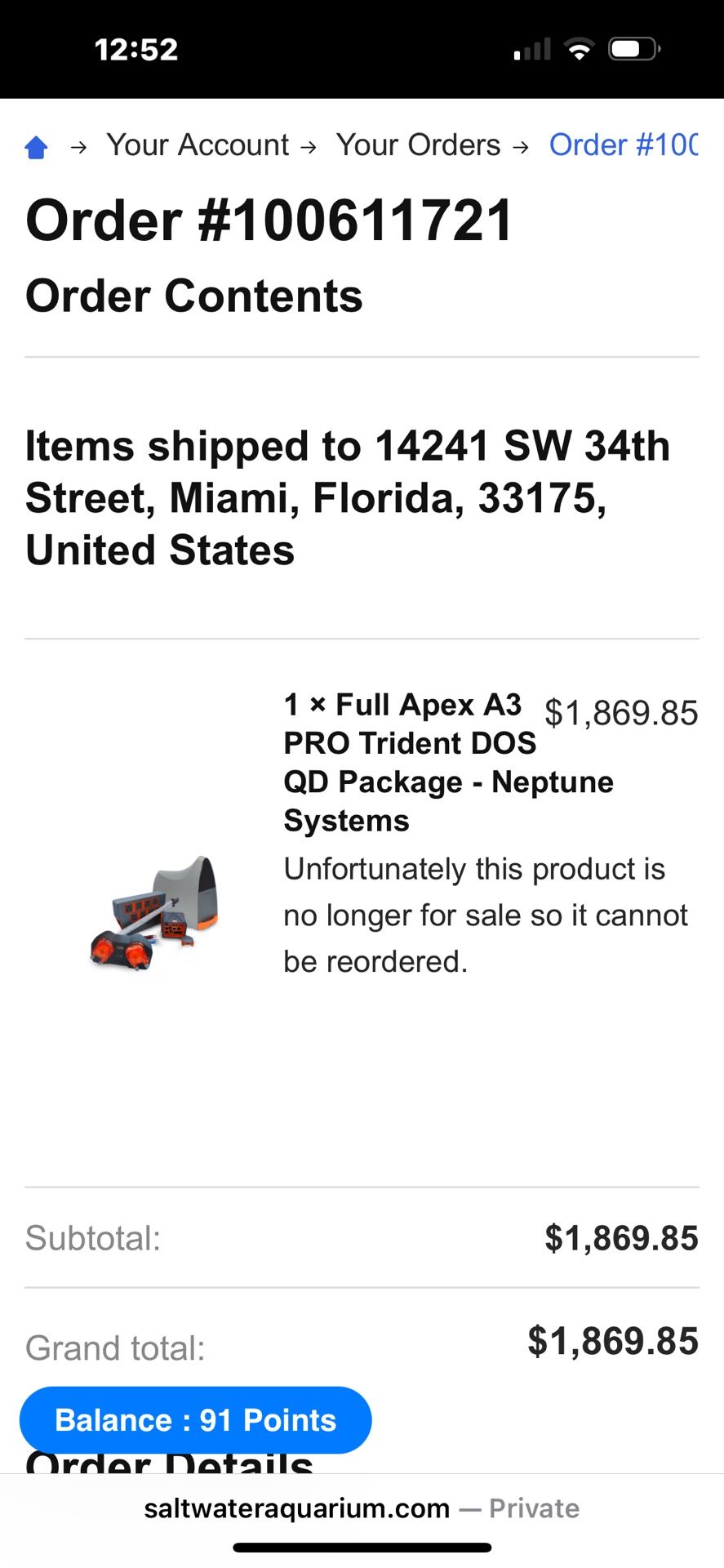Go to Your Account breadcrumb link
Image resolution: width=724 pixels, height=1568 pixels.
198,145
